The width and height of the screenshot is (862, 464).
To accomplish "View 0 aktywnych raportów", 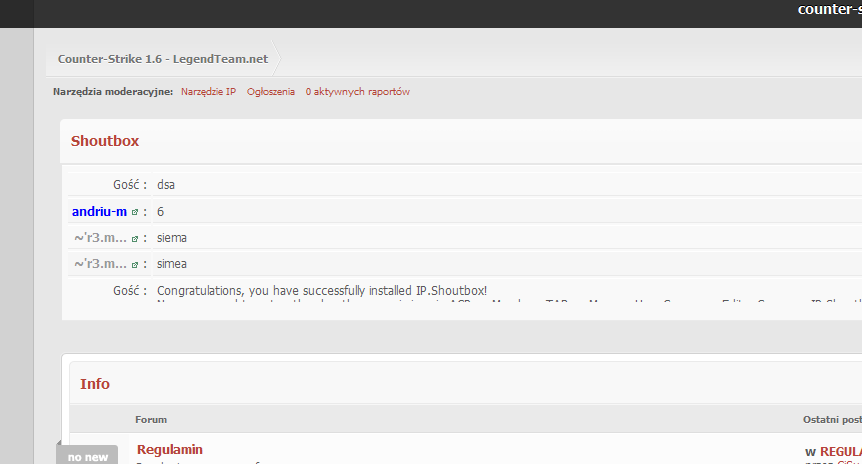I will [x=357, y=92].
